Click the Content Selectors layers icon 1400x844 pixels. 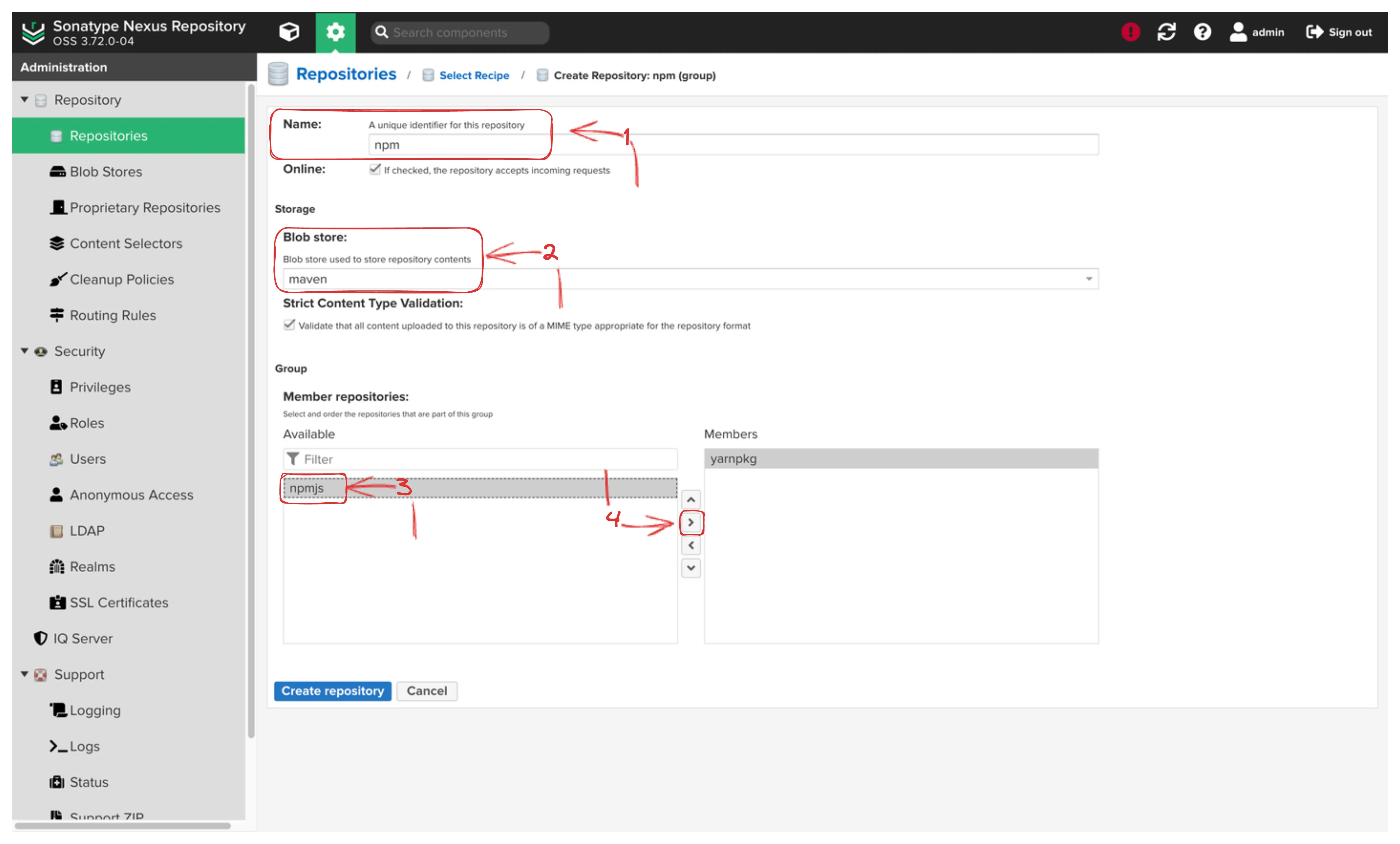click(57, 243)
